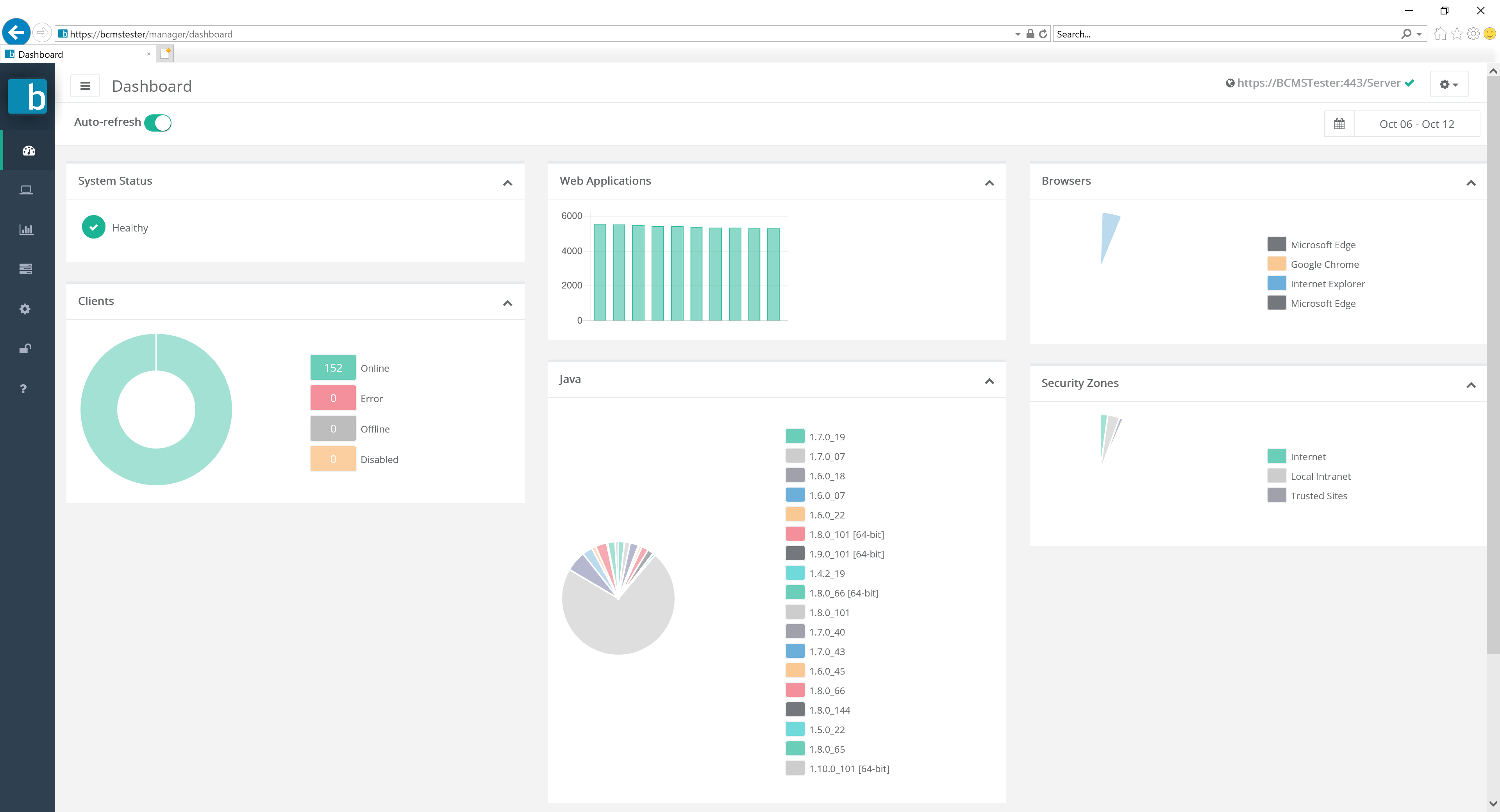Open the unlock padlock sidebar icon
Image resolution: width=1500 pixels, height=812 pixels.
click(25, 348)
